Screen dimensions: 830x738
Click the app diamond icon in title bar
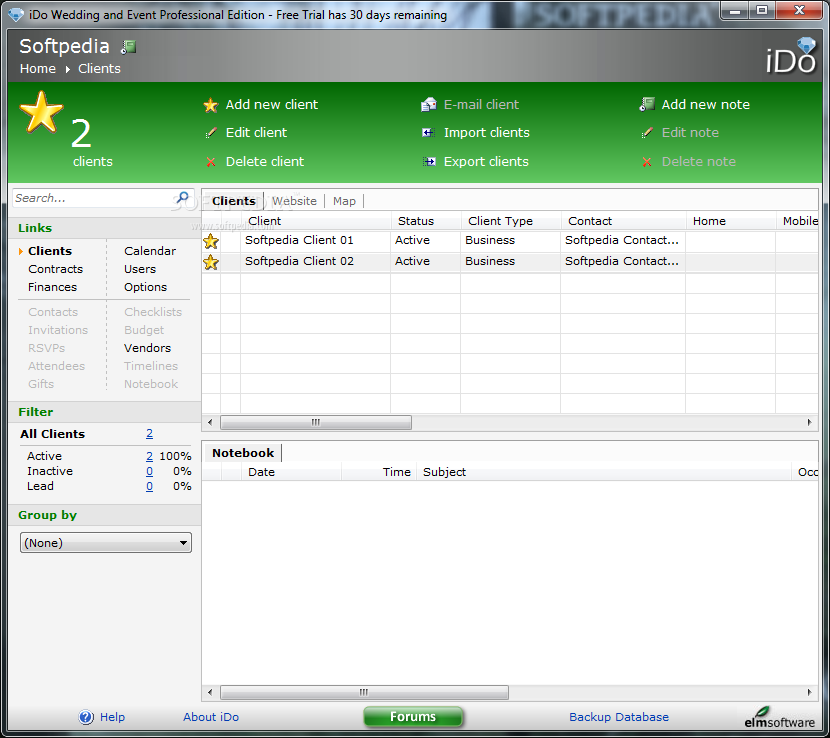16,14
